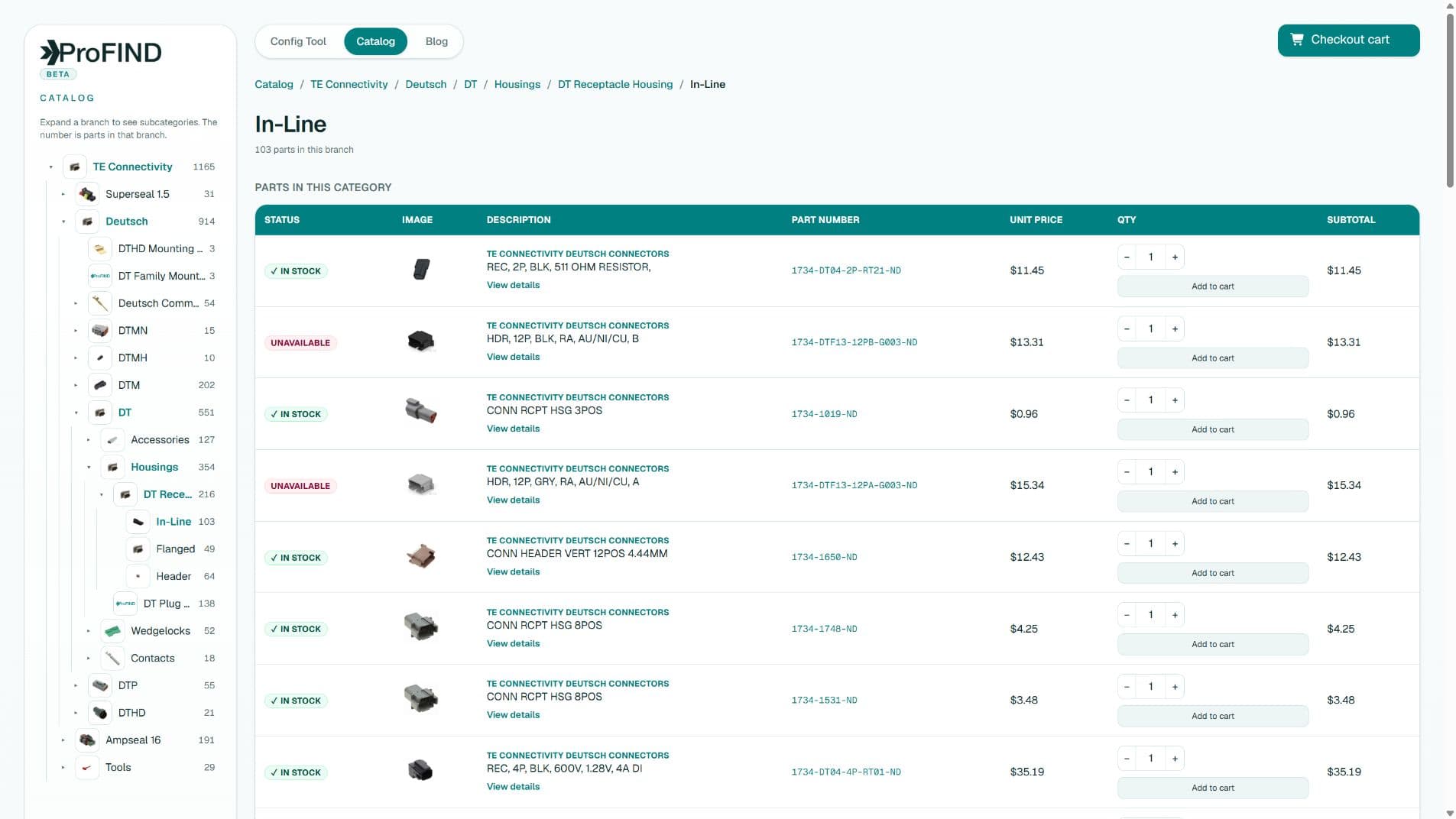Image resolution: width=1456 pixels, height=819 pixels.
Task: Go to Housings breadcrumb link
Action: 517,84
